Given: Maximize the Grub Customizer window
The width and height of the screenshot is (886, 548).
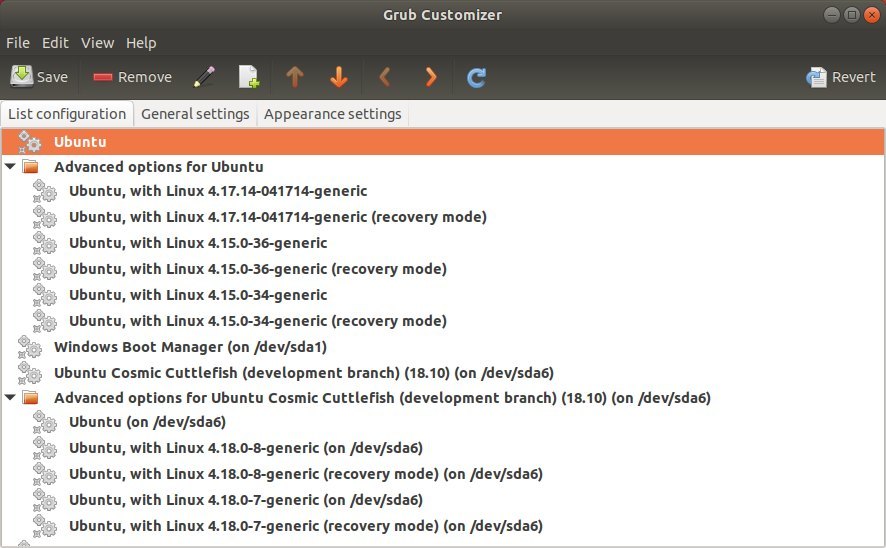Looking at the screenshot, I should (852, 15).
